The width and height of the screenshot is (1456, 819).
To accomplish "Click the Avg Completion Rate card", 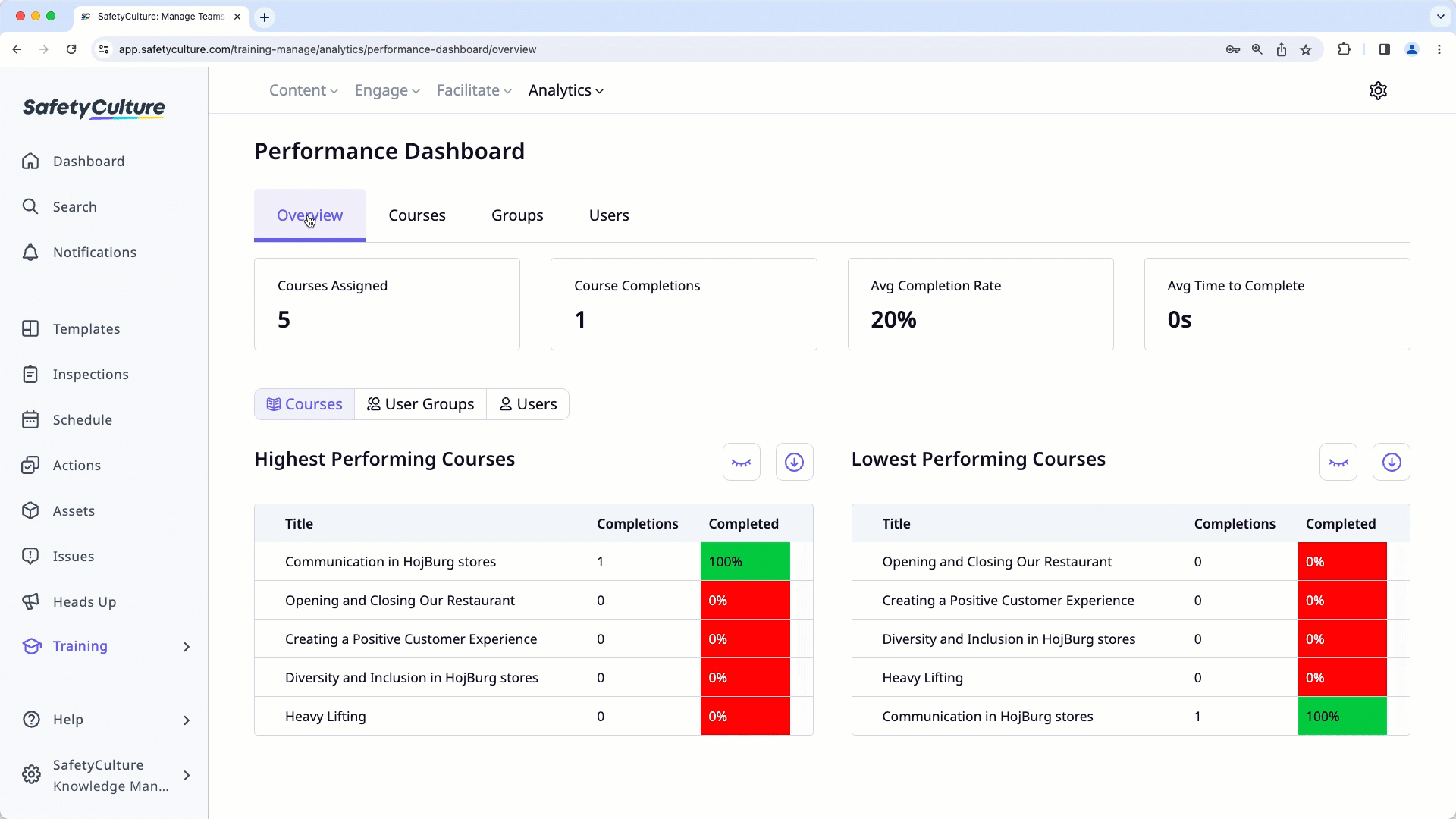I will tap(980, 304).
